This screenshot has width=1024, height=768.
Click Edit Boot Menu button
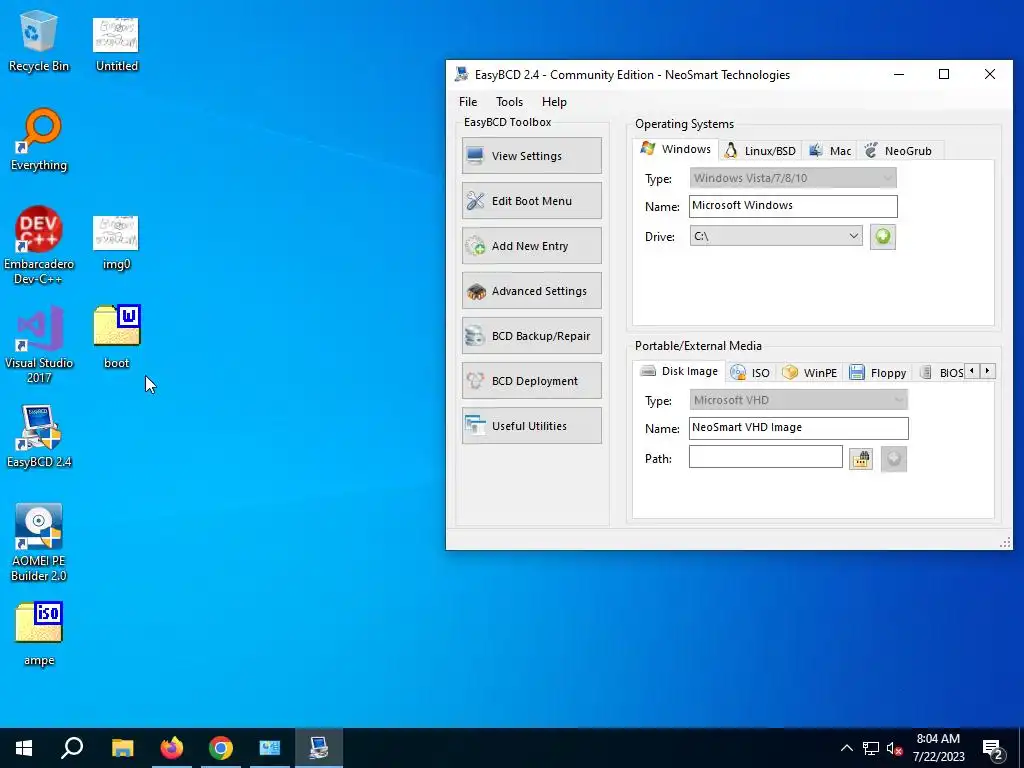532,200
